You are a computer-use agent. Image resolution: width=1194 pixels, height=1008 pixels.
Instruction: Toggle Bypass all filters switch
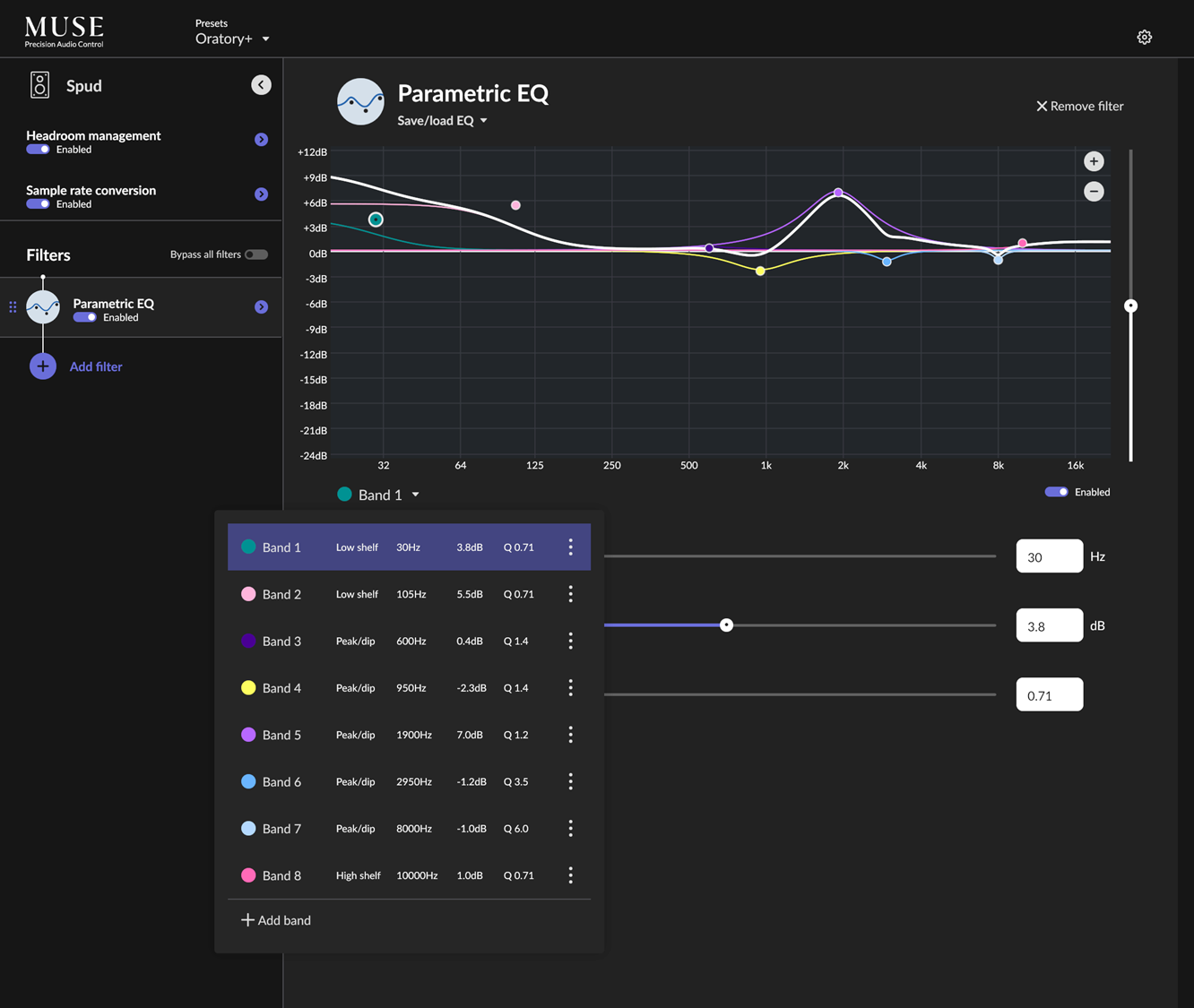pyautogui.click(x=256, y=254)
